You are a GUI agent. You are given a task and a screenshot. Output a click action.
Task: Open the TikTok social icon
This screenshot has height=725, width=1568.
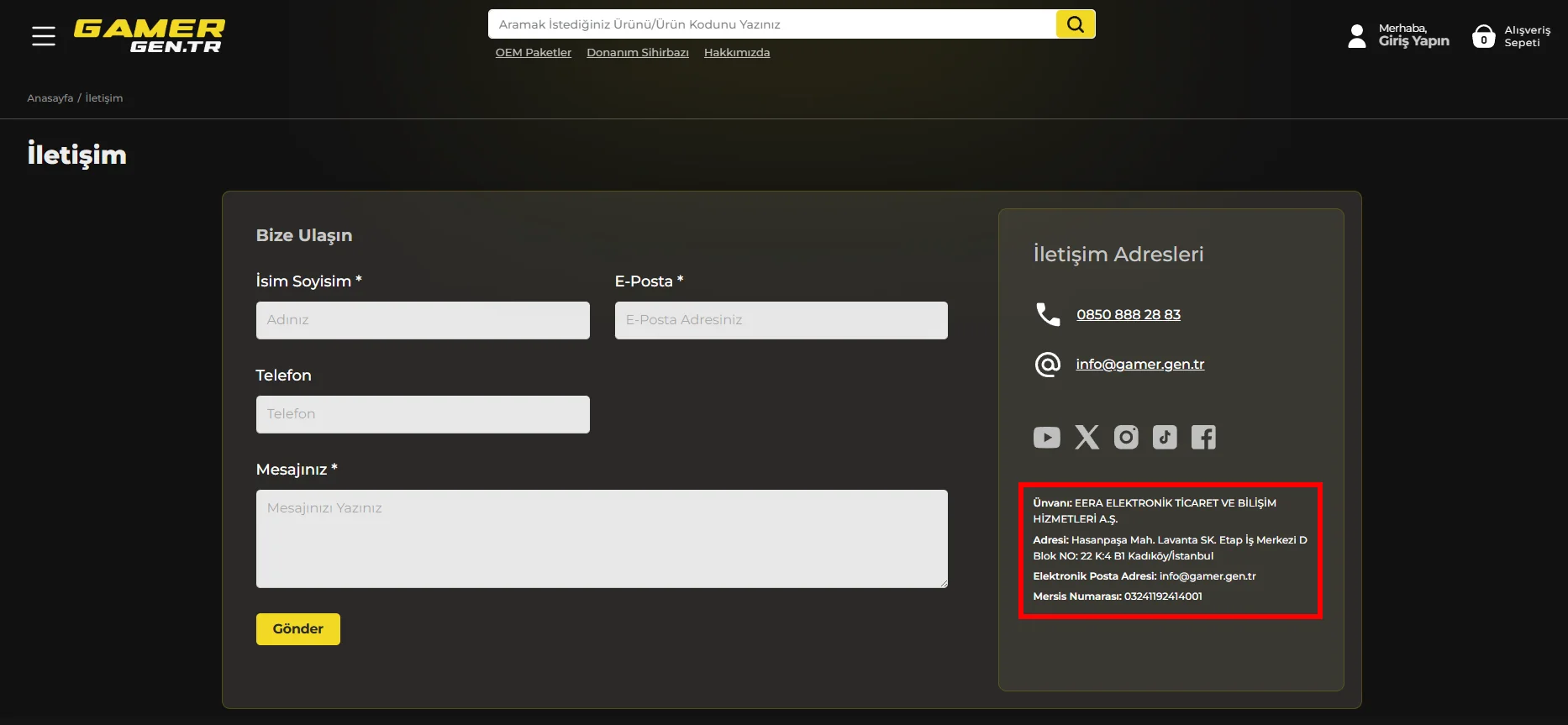(x=1165, y=437)
